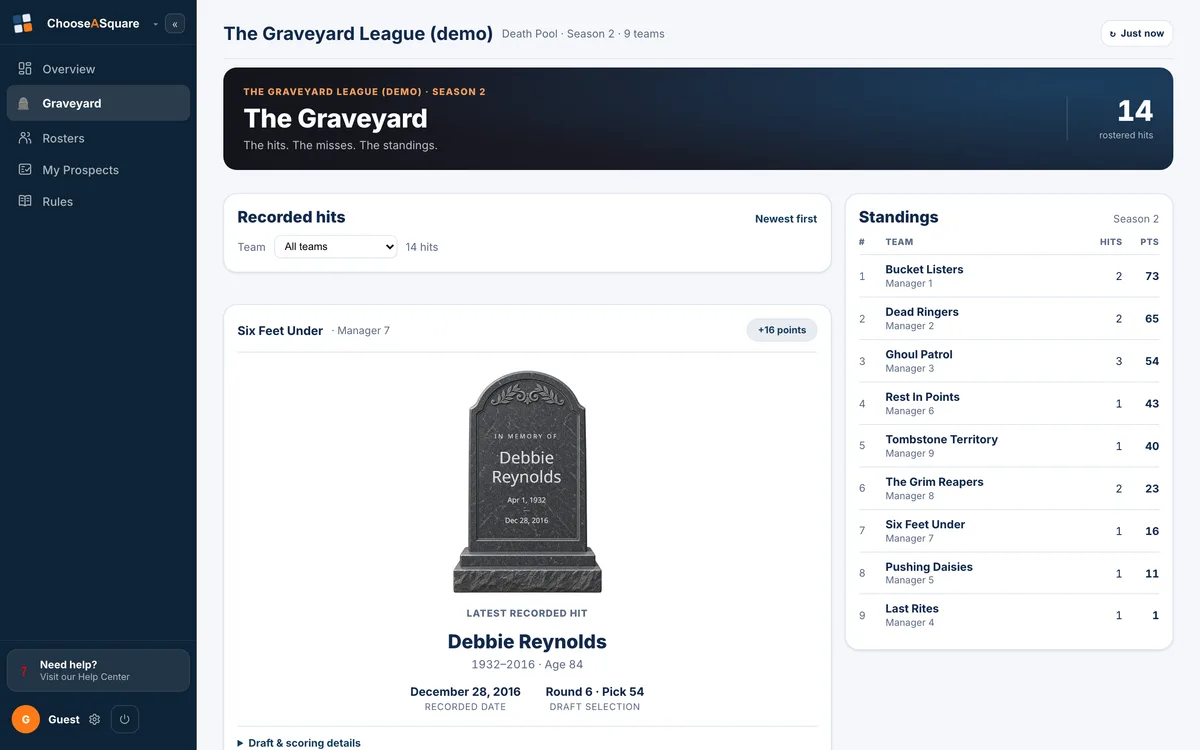Click the Rosters people icon
Screen dimensions: 1200x750
(x=25, y=138)
